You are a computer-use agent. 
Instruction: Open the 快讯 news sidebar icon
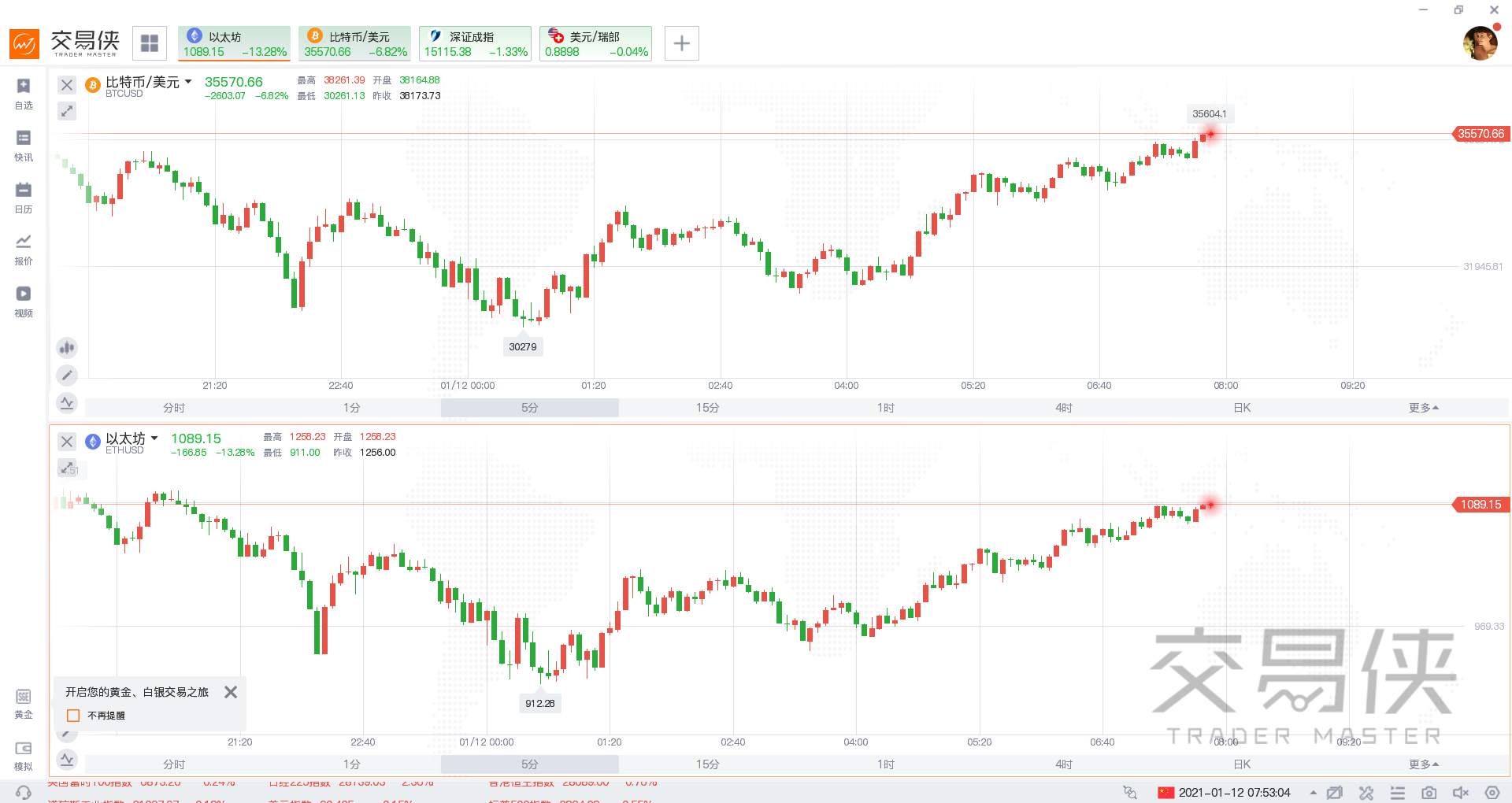click(x=24, y=145)
